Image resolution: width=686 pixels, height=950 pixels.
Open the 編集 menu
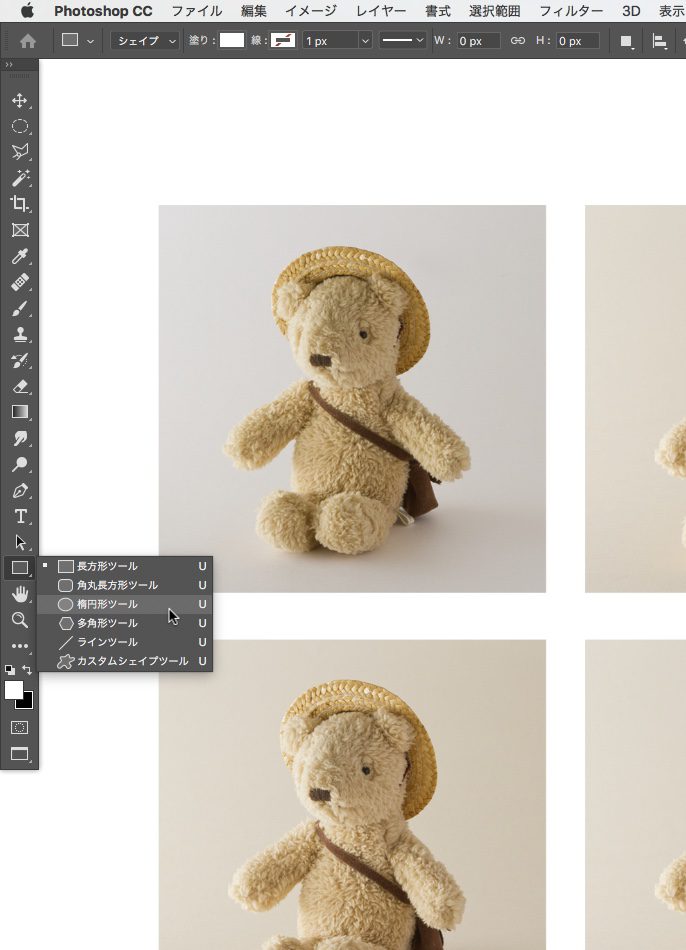pos(253,11)
